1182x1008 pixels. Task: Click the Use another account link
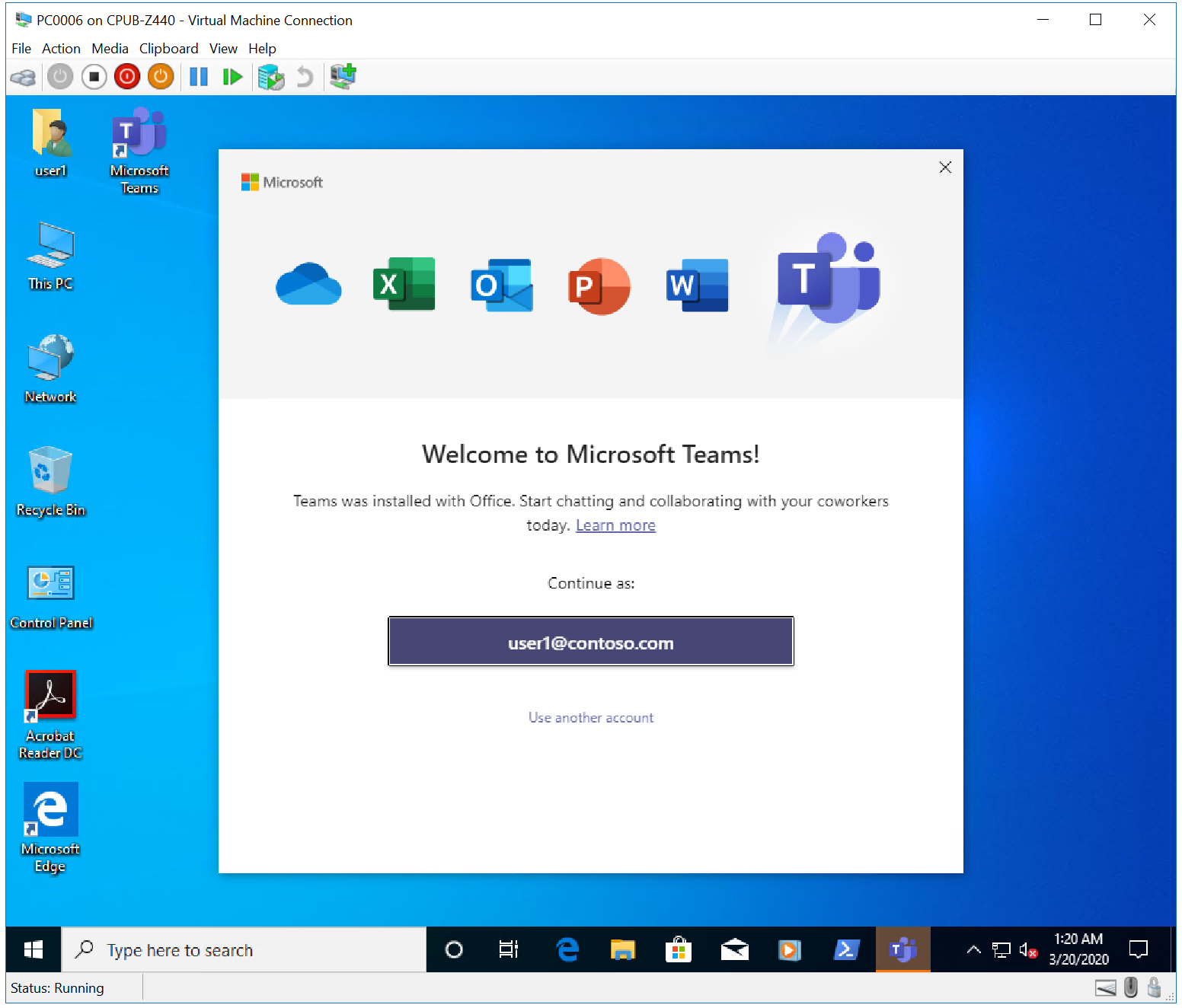[x=590, y=718]
